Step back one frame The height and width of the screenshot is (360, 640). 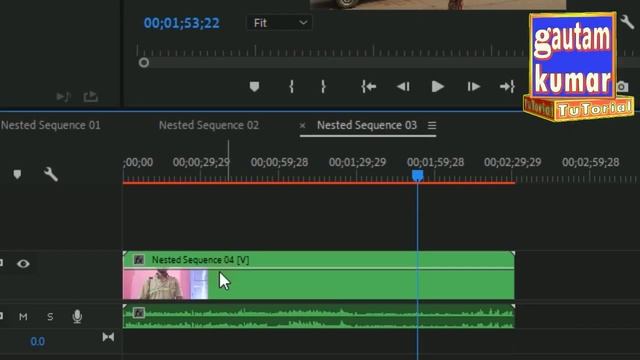point(403,87)
